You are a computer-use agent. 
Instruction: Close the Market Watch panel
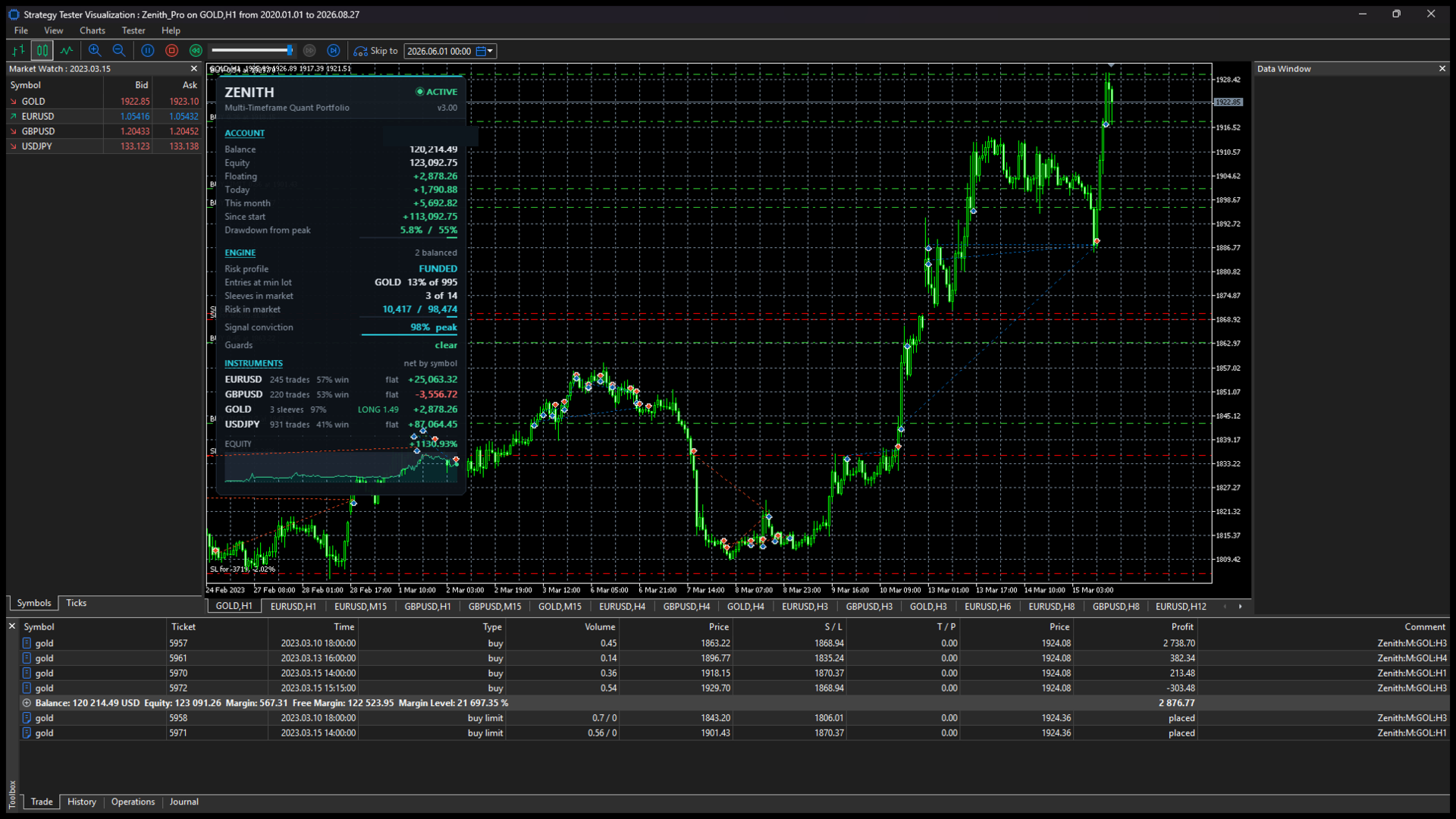194,69
